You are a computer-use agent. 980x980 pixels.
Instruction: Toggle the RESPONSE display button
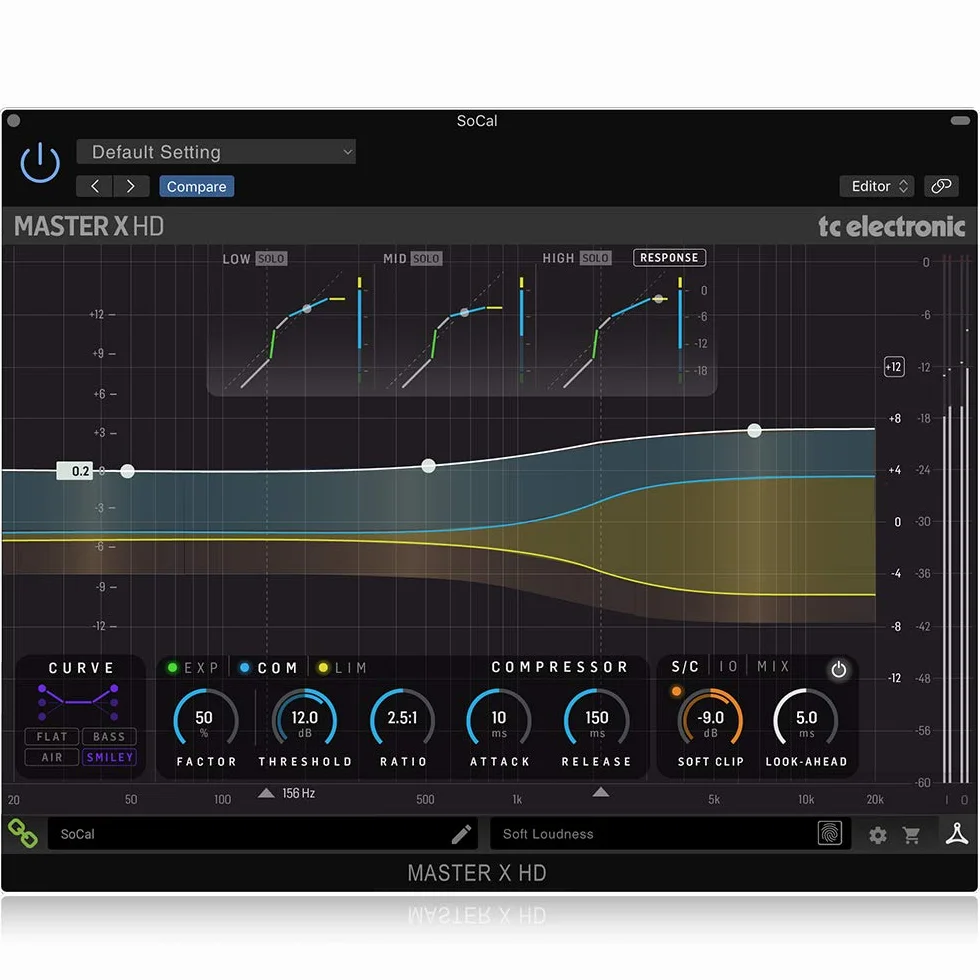(669, 258)
